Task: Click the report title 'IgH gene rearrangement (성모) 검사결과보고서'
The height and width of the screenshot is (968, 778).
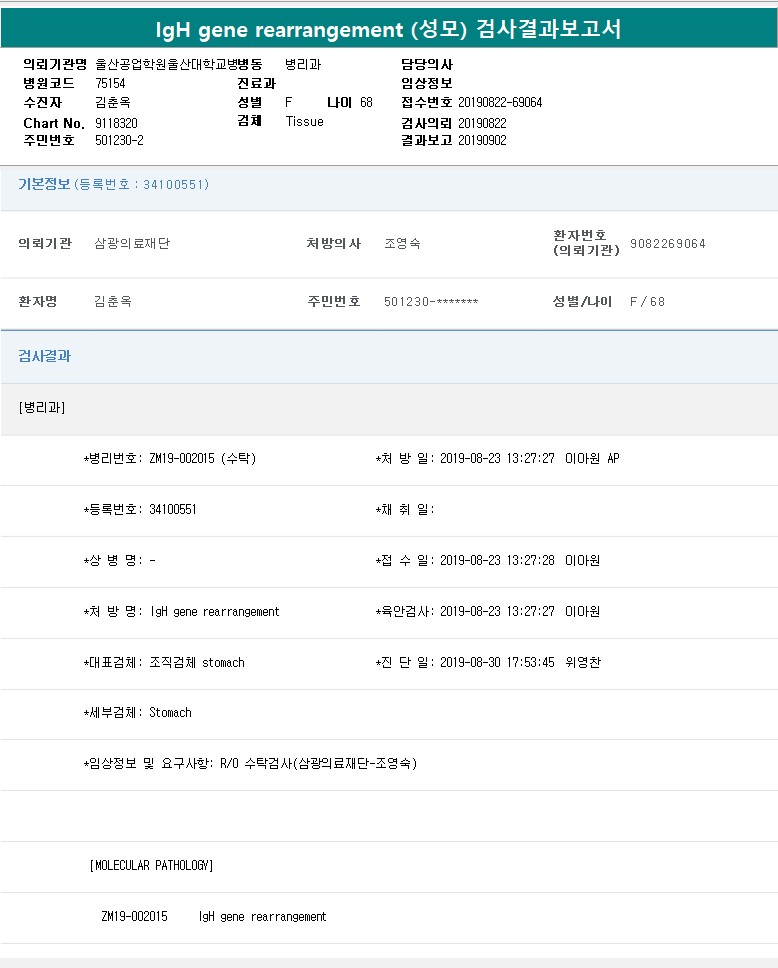Action: click(388, 29)
